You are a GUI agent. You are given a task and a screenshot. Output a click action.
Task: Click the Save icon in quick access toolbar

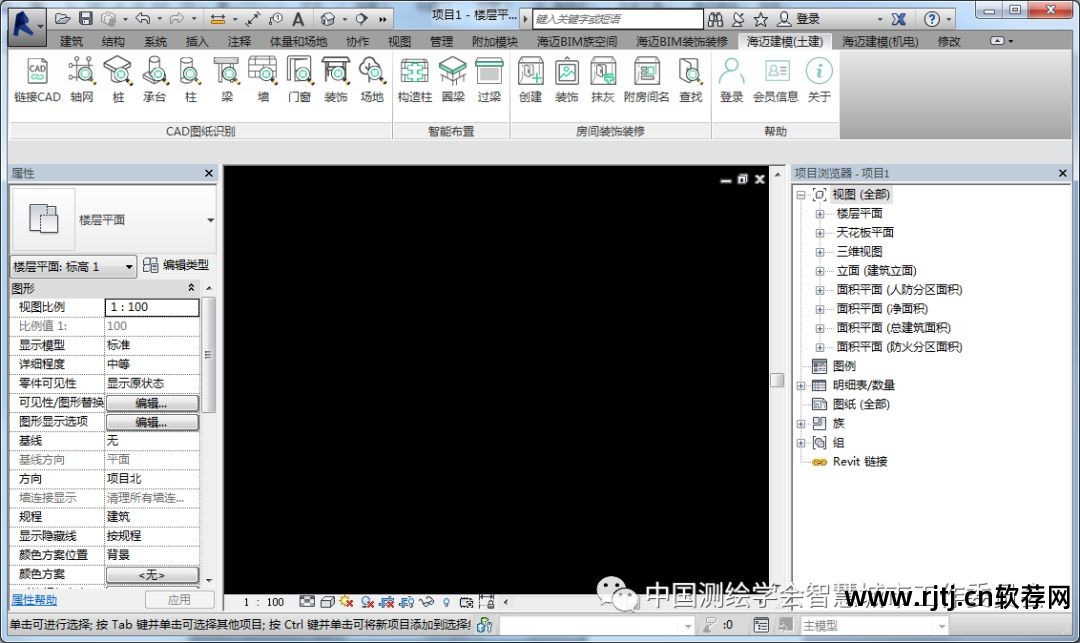point(85,19)
